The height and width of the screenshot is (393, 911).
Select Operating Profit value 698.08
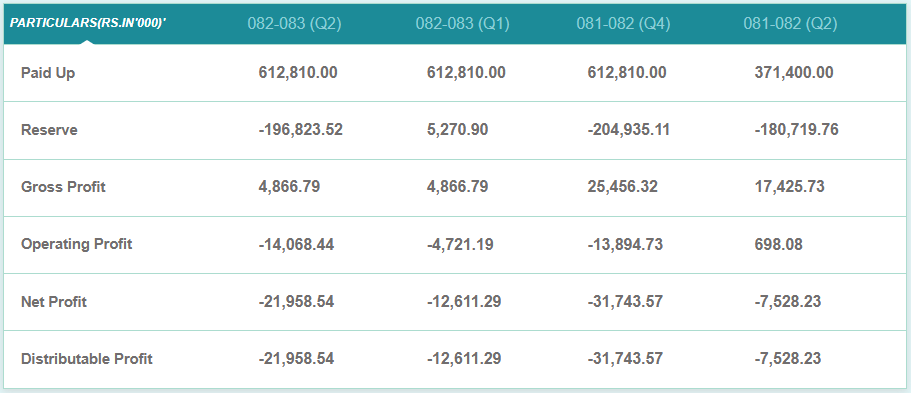779,244
